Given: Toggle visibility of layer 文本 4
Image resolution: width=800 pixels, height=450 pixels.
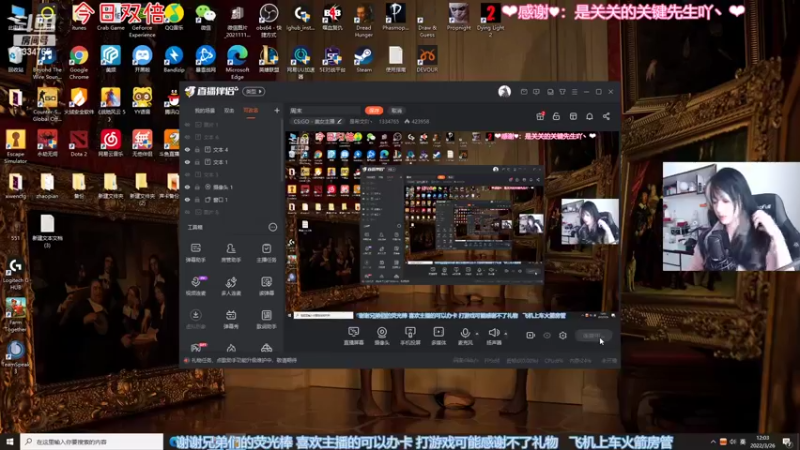Looking at the screenshot, I should click(x=187, y=149).
